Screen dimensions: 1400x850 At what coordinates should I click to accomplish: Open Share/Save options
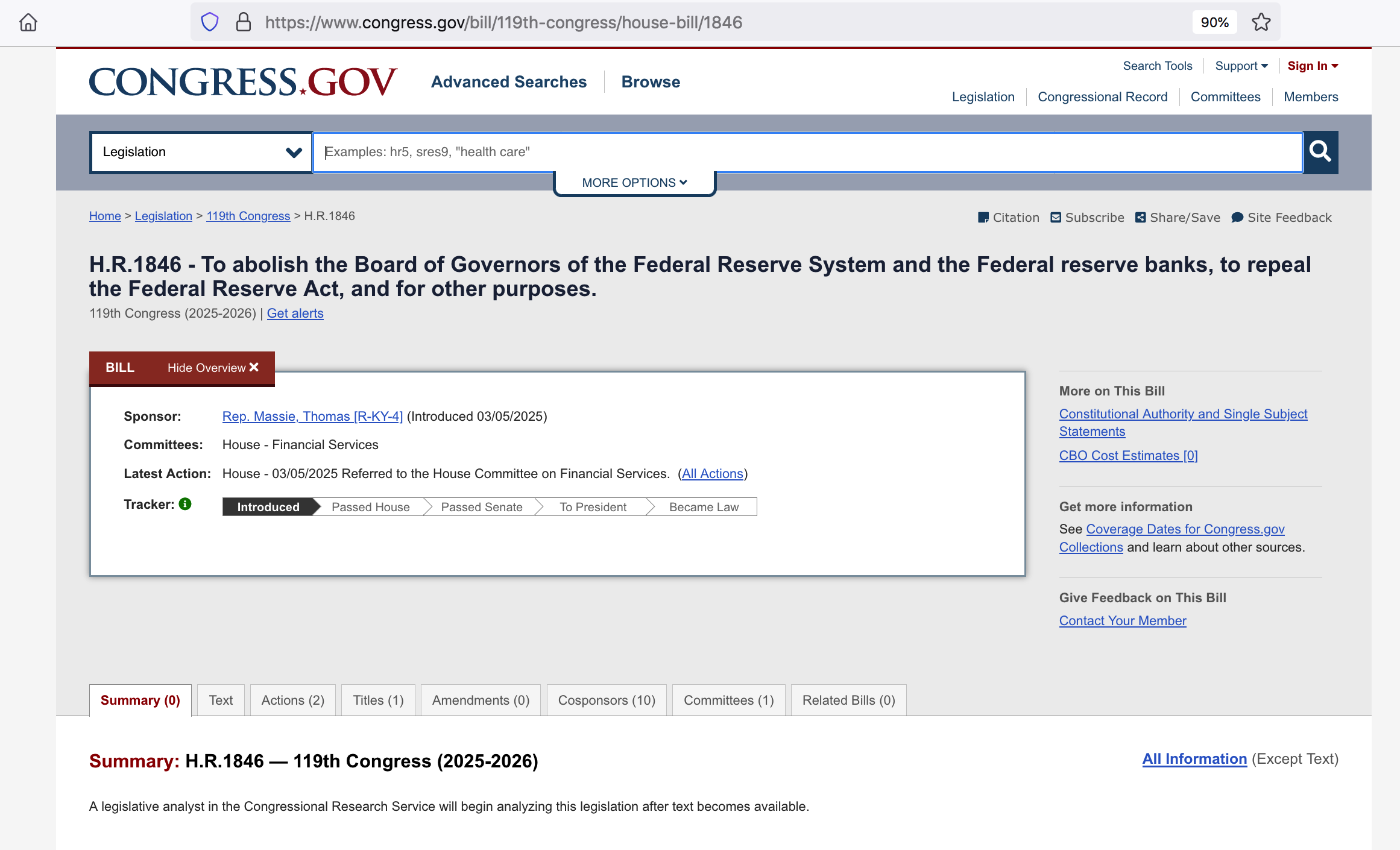(1178, 218)
